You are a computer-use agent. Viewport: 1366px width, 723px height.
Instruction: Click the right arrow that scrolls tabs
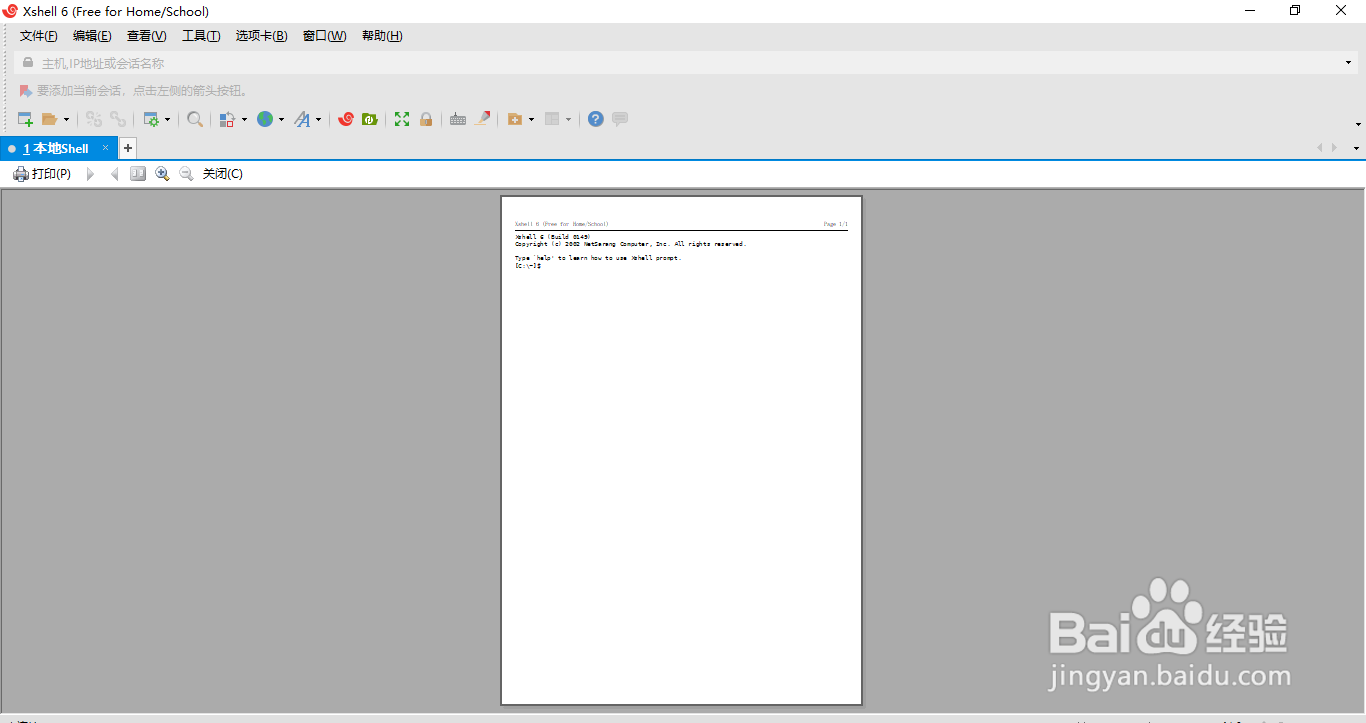click(x=1334, y=148)
